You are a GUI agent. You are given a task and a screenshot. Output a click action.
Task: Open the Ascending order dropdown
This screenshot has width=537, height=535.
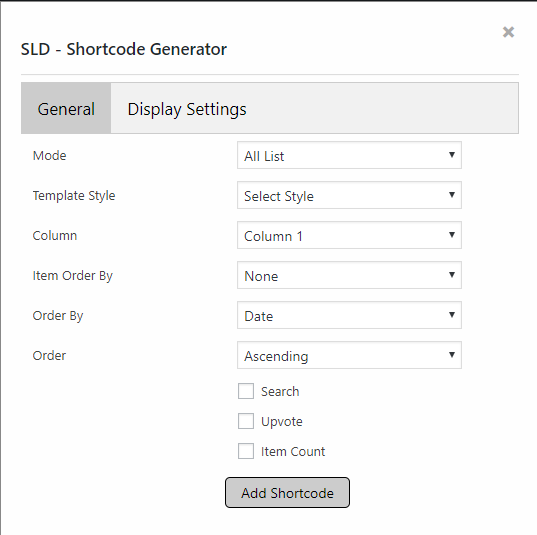pos(349,355)
